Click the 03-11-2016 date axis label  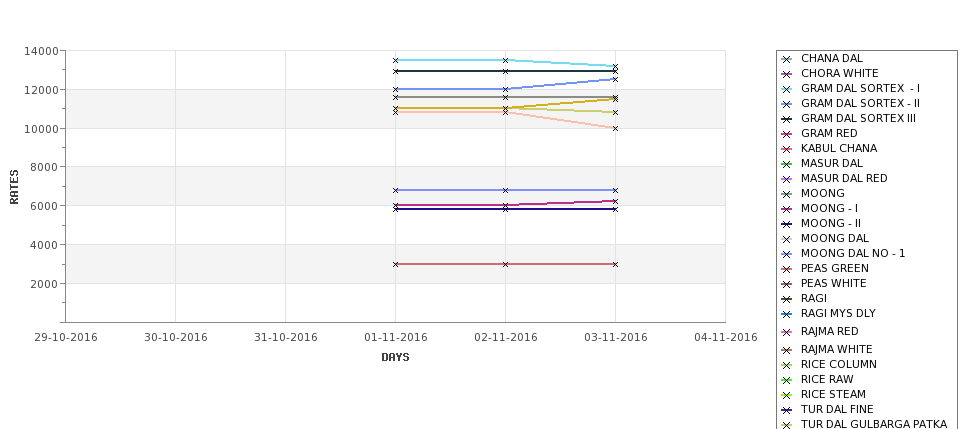point(616,338)
